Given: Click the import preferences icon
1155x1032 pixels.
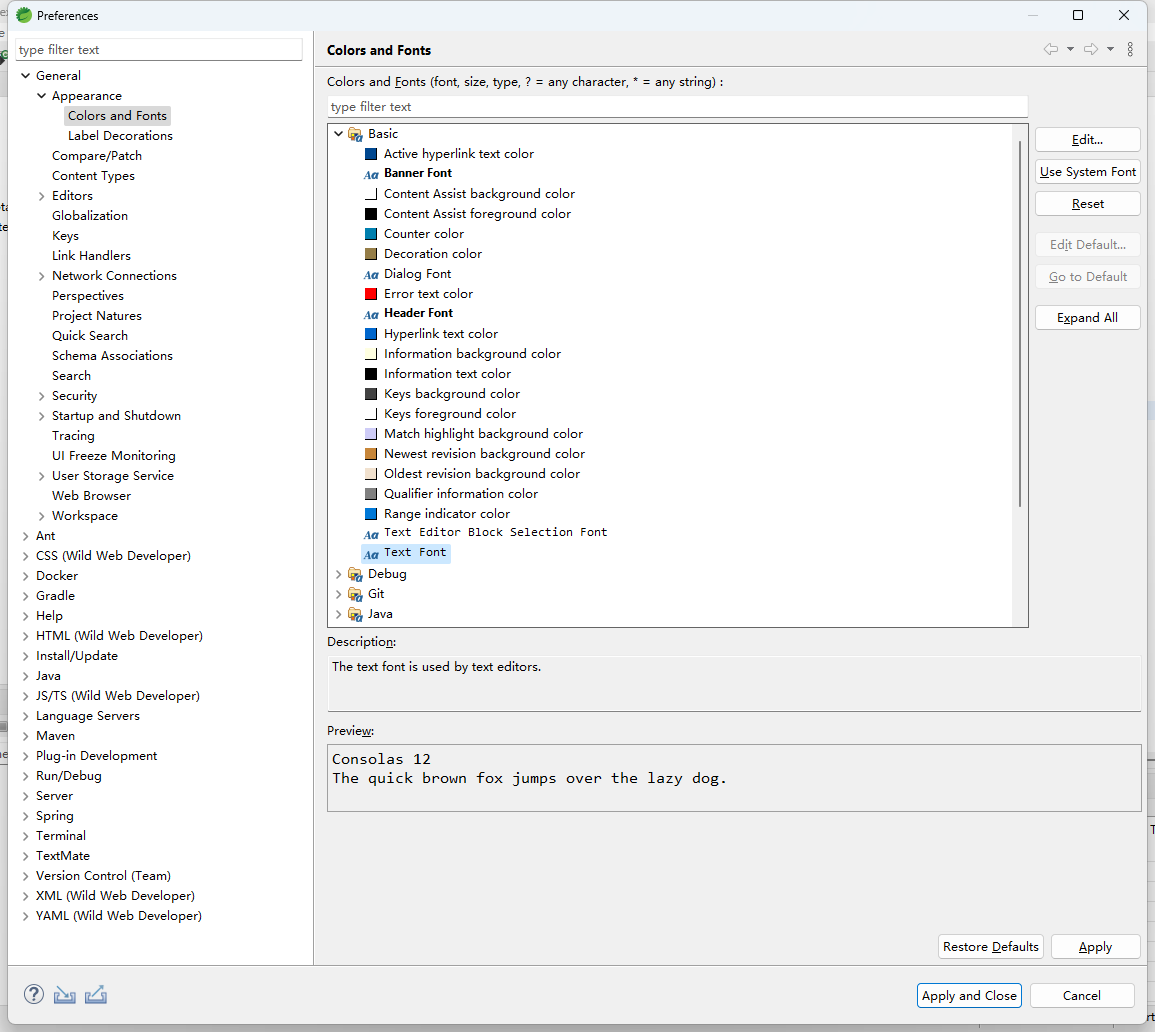Looking at the screenshot, I should pyautogui.click(x=65, y=994).
